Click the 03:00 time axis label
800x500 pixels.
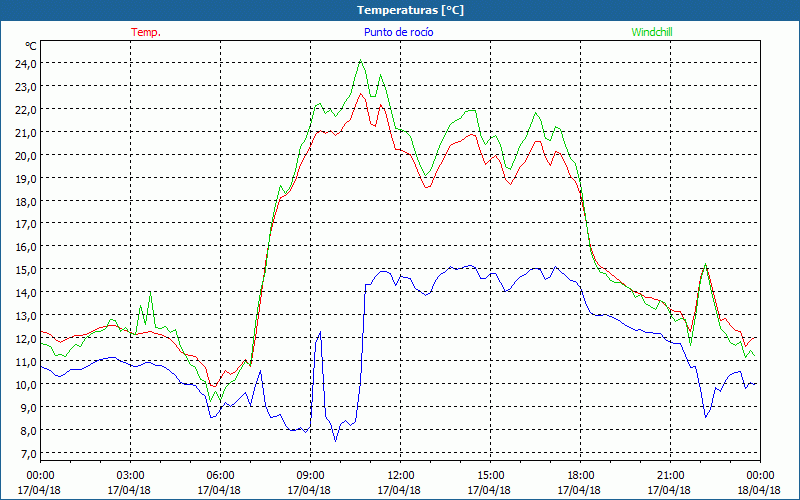click(x=130, y=476)
